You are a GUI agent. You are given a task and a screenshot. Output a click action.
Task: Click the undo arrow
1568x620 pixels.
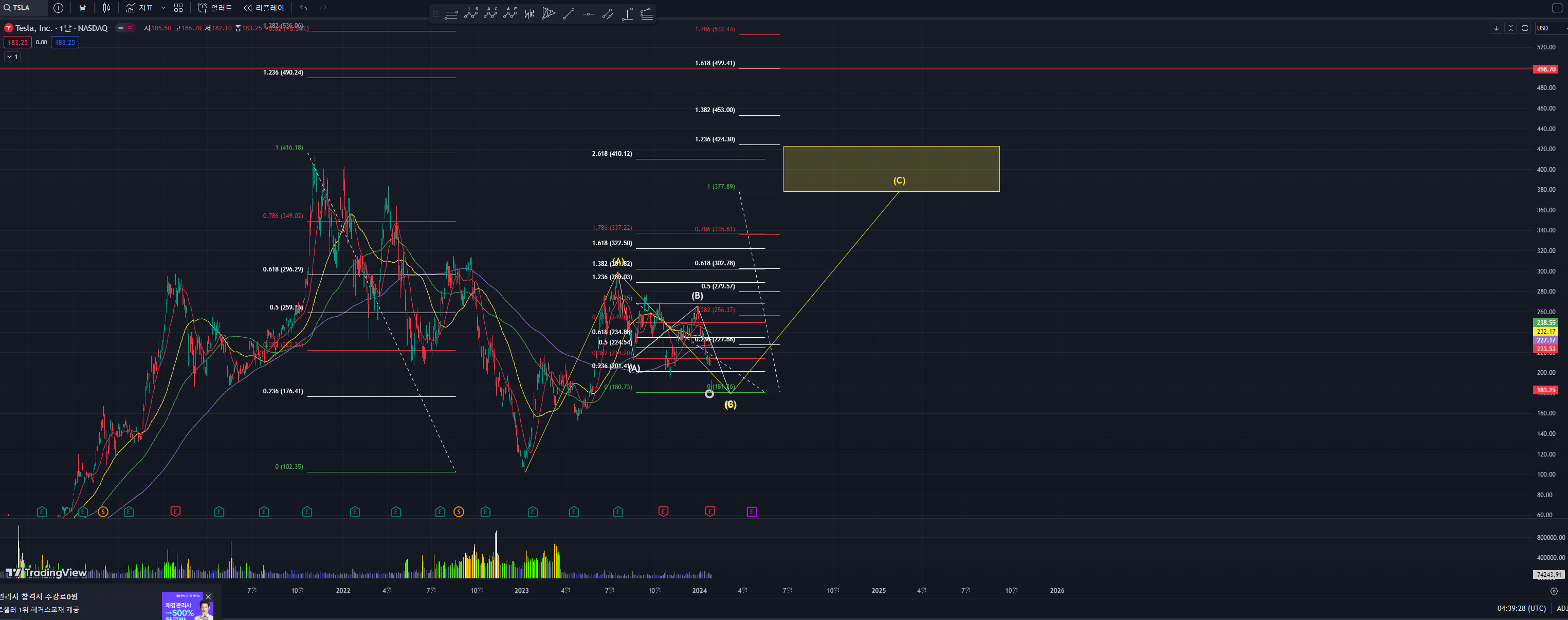304,8
